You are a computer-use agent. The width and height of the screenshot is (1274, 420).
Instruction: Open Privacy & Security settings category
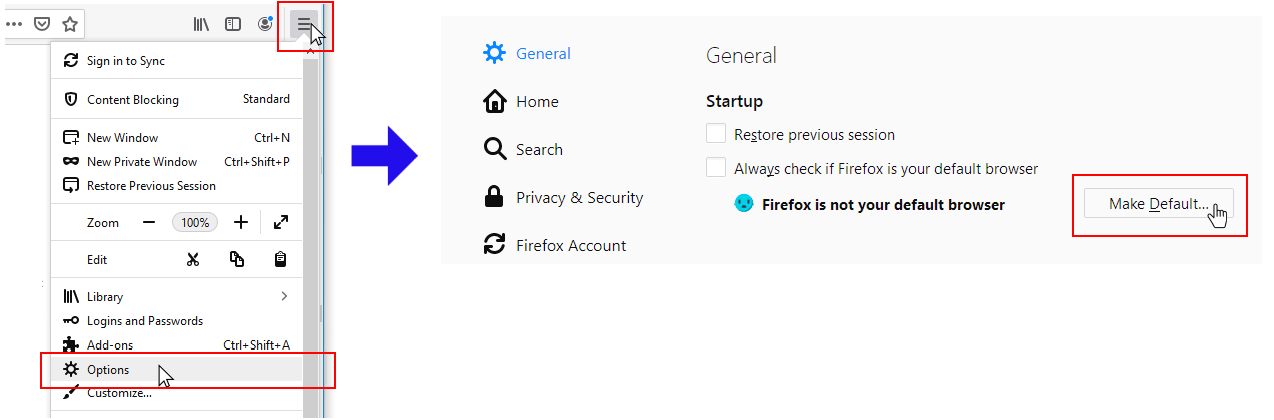pyautogui.click(x=579, y=198)
